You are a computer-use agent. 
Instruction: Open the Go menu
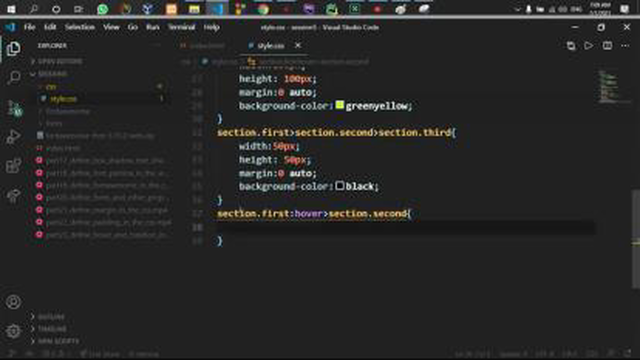[133, 27]
